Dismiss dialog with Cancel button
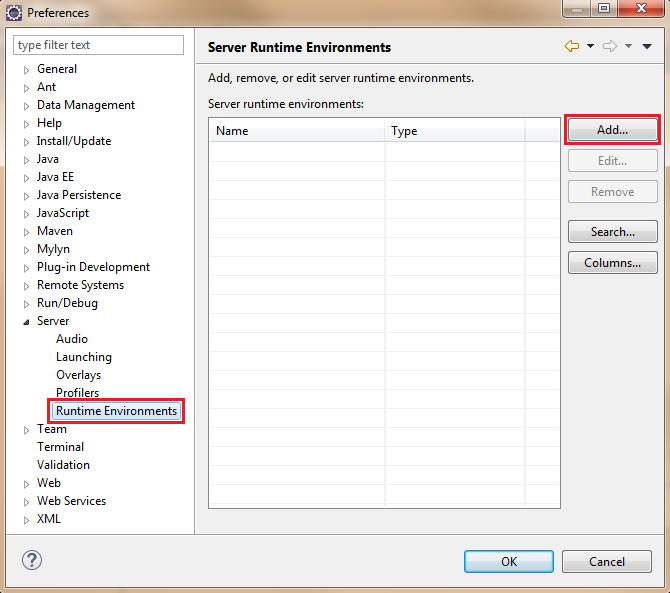This screenshot has width=670, height=593. click(607, 561)
